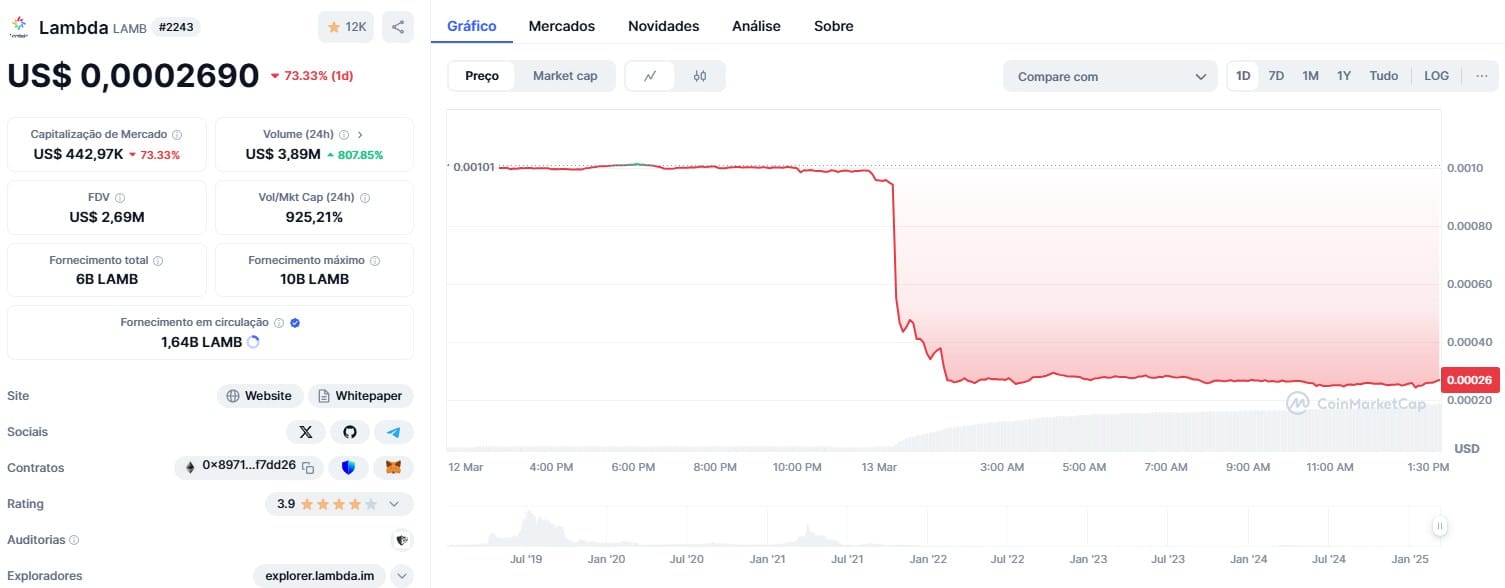Image resolution: width=1505 pixels, height=588 pixels.
Task: Open the Sobre tab
Action: (x=834, y=26)
